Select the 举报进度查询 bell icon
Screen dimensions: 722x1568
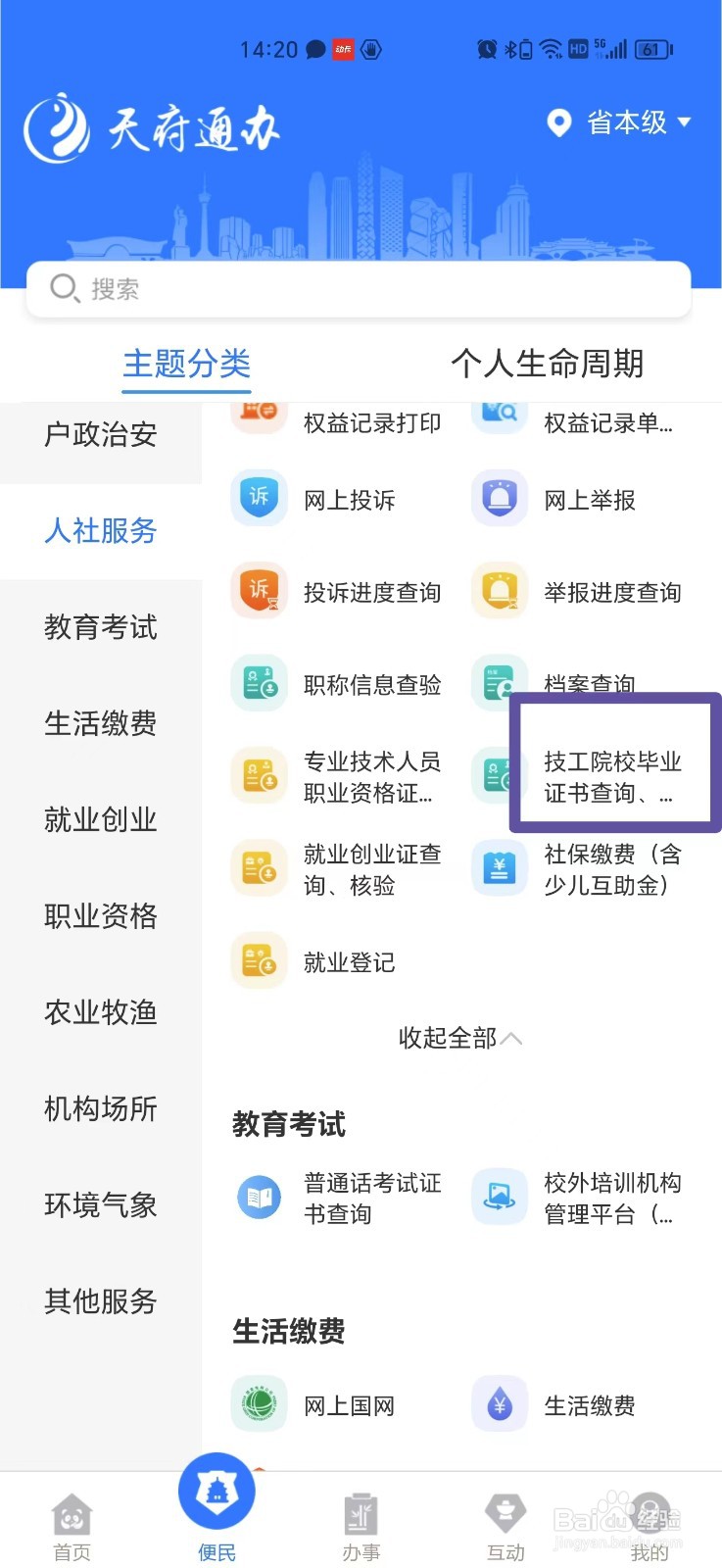tap(500, 591)
